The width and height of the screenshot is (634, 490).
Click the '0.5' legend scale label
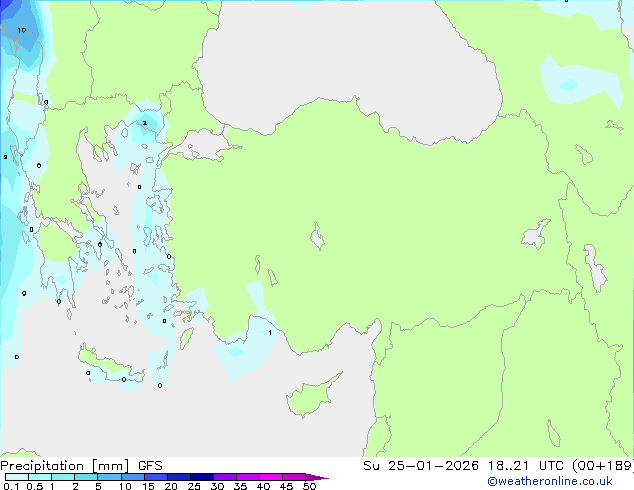35,486
